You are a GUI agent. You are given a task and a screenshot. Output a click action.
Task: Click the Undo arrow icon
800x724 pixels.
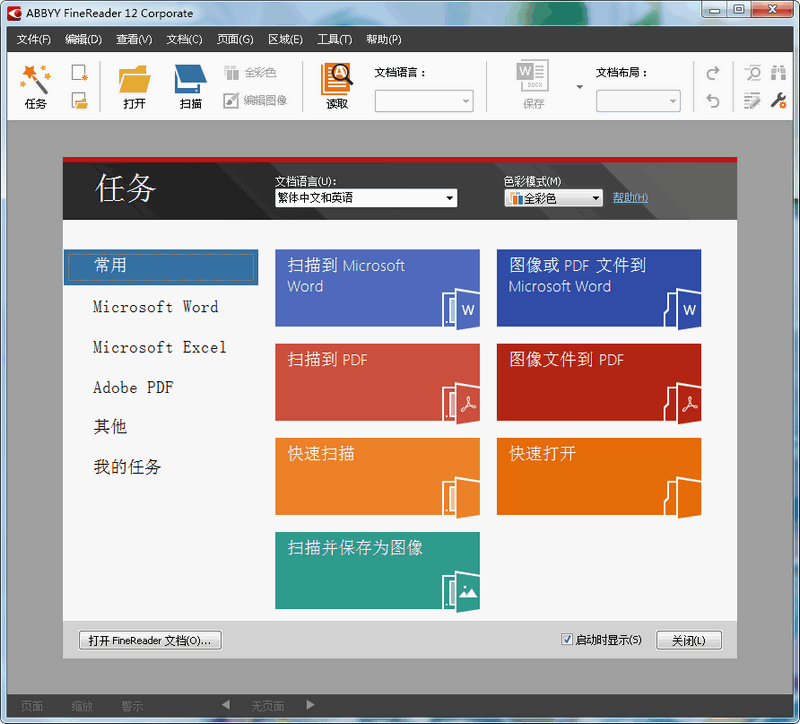[x=713, y=100]
